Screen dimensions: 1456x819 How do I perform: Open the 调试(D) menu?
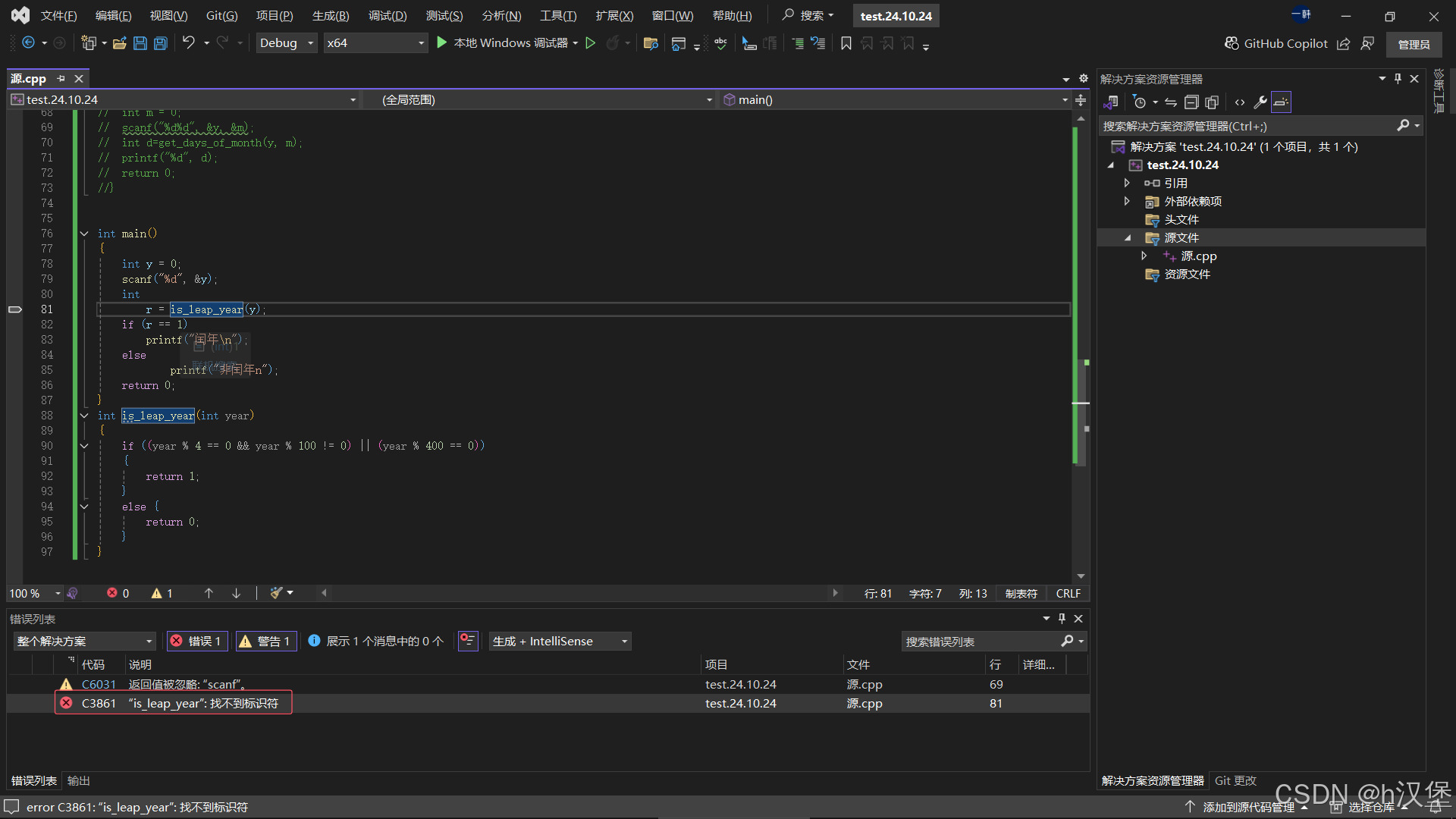tap(388, 16)
